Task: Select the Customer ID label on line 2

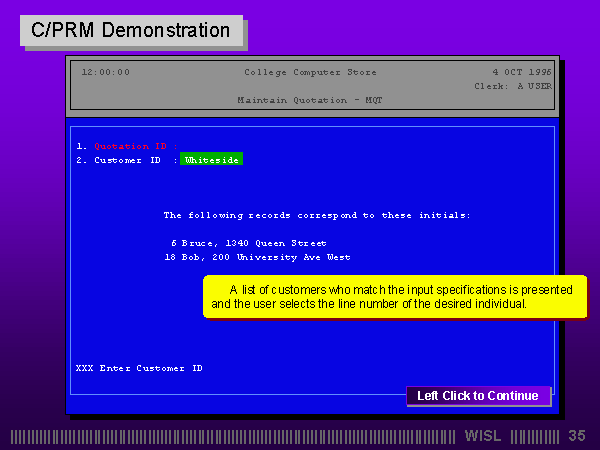Action: (126, 160)
